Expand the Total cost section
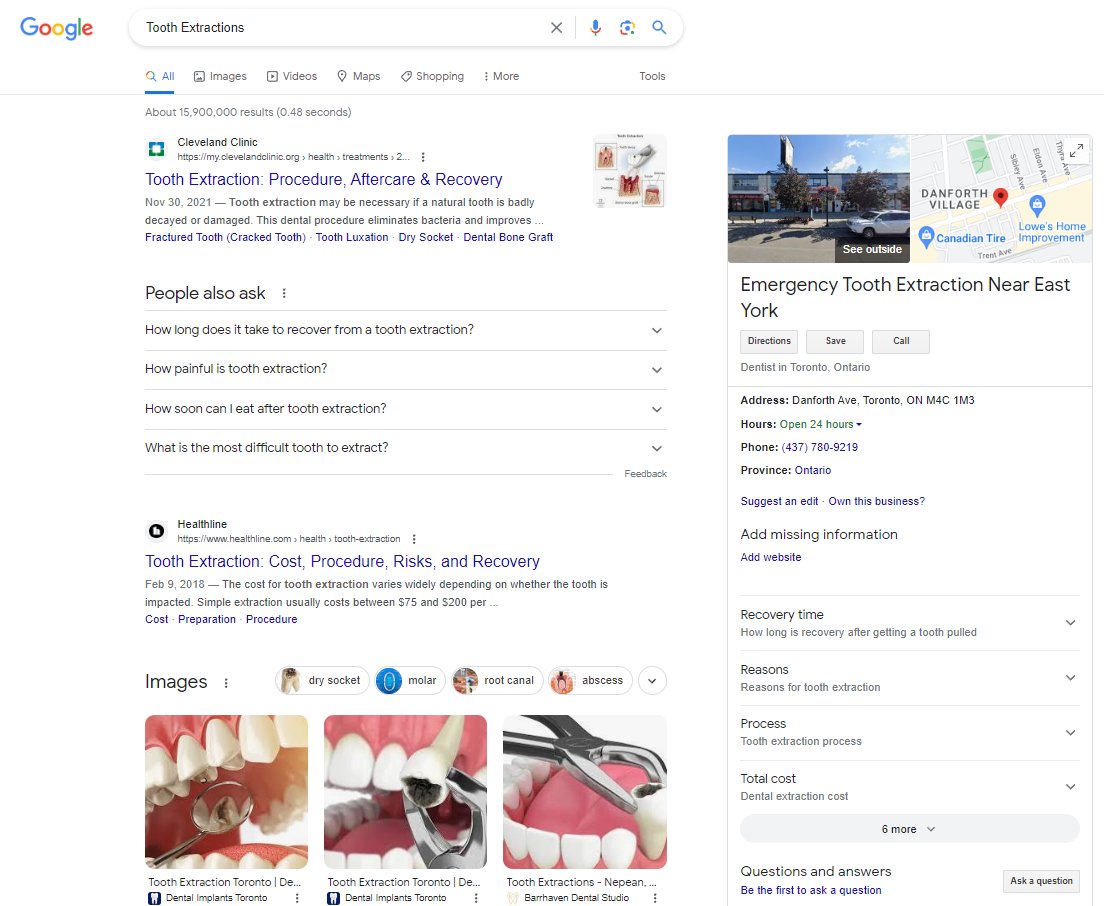Screen dimensions: 1104x906 coord(910,787)
